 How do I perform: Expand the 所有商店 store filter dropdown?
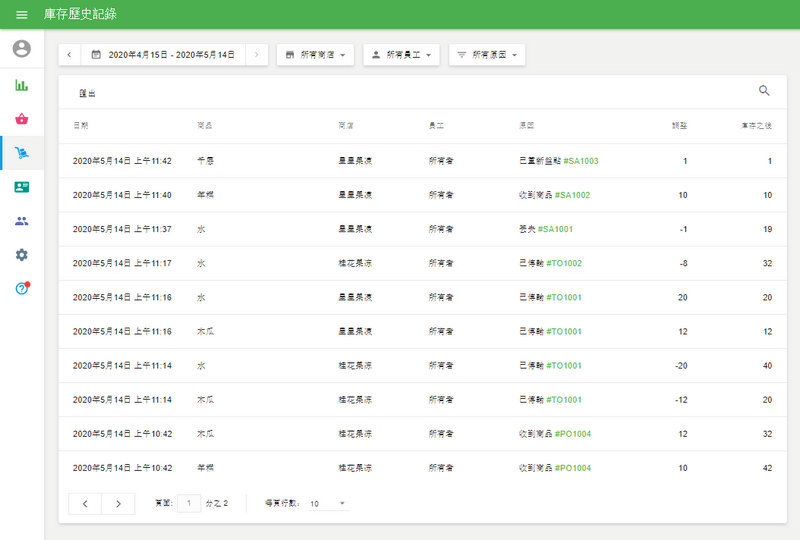point(315,55)
